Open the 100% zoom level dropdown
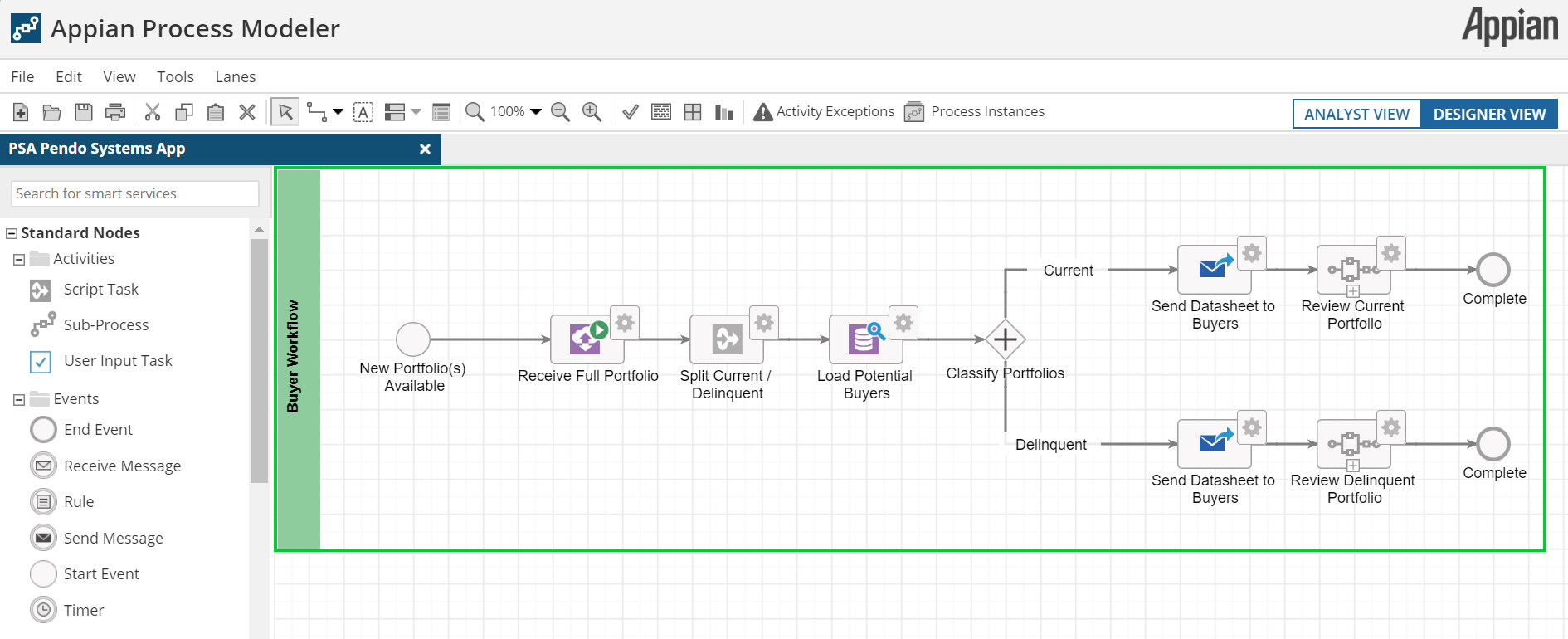The image size is (1568, 639). click(515, 112)
